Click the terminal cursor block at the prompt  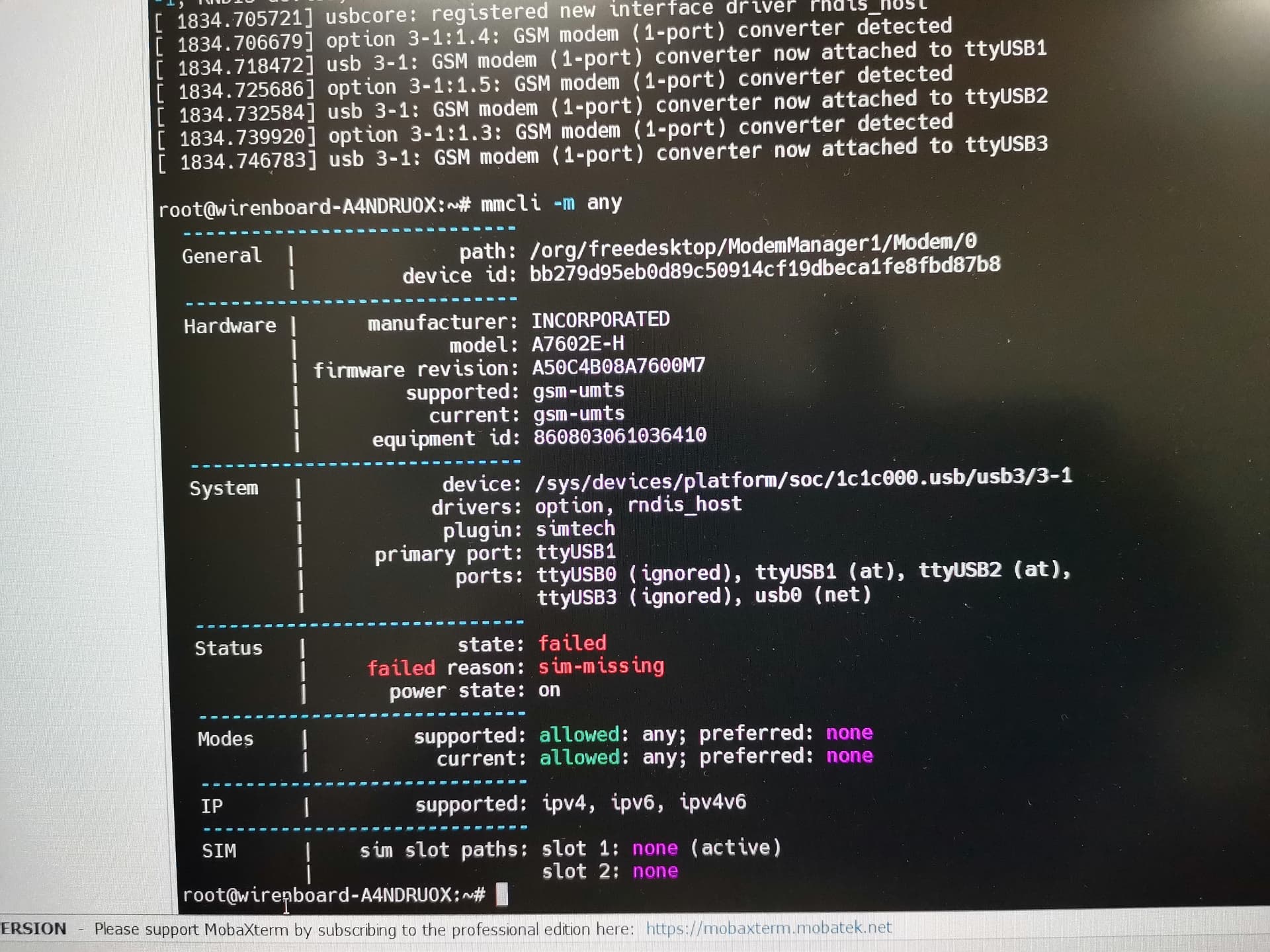pos(502,894)
